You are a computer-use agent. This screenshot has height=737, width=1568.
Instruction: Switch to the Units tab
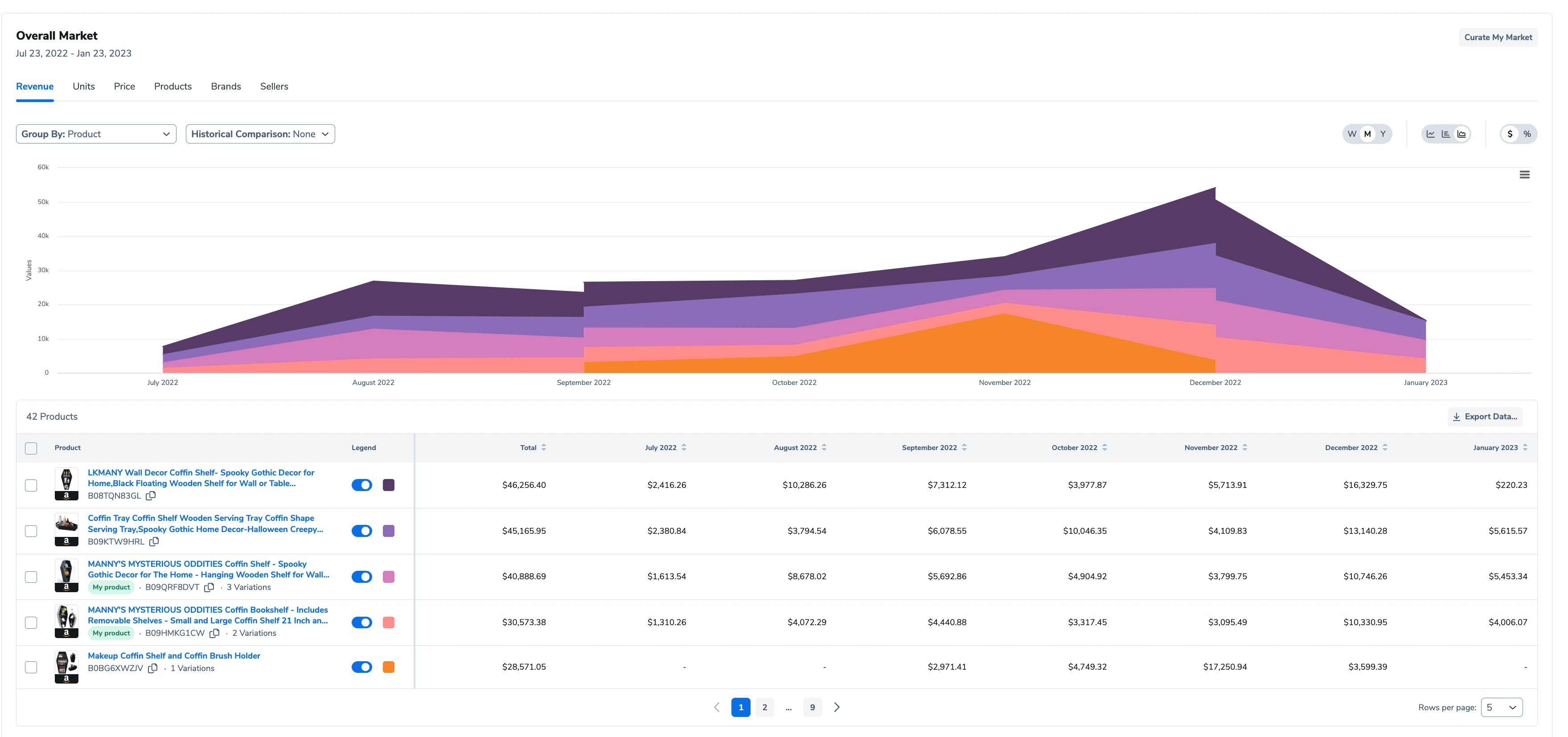point(83,86)
